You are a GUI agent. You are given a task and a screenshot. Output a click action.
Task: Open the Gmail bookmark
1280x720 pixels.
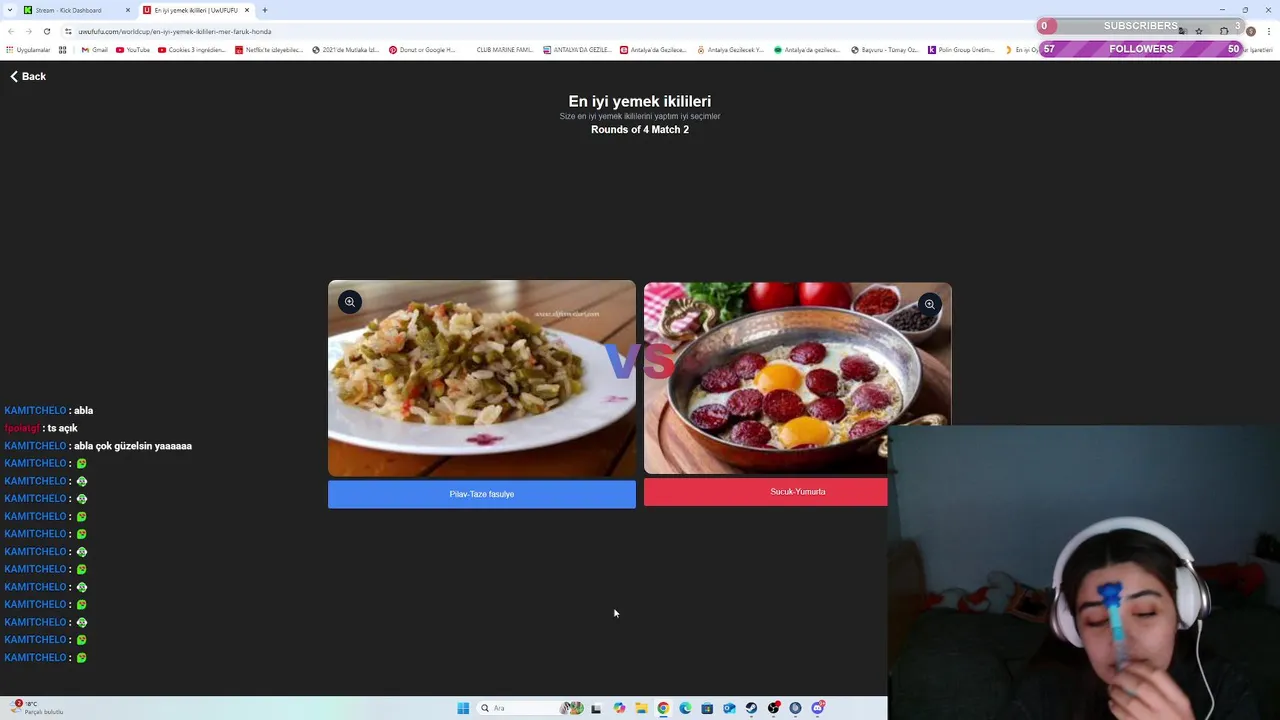(95, 49)
